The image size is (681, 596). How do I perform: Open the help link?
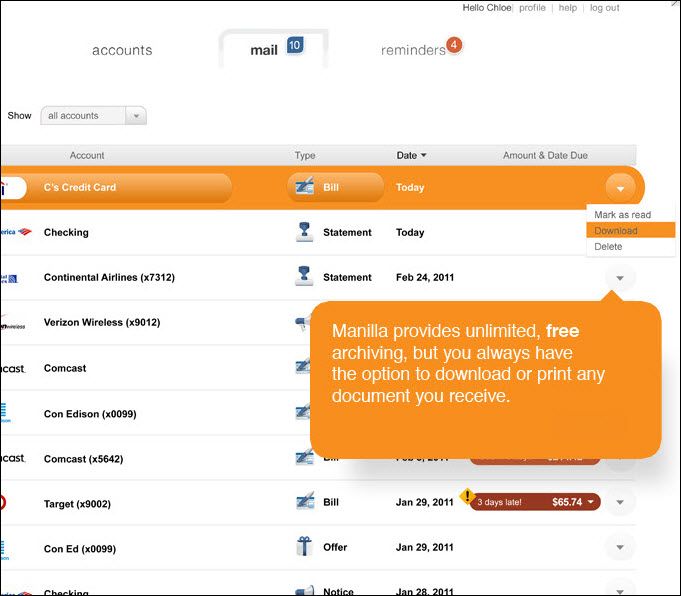[567, 8]
